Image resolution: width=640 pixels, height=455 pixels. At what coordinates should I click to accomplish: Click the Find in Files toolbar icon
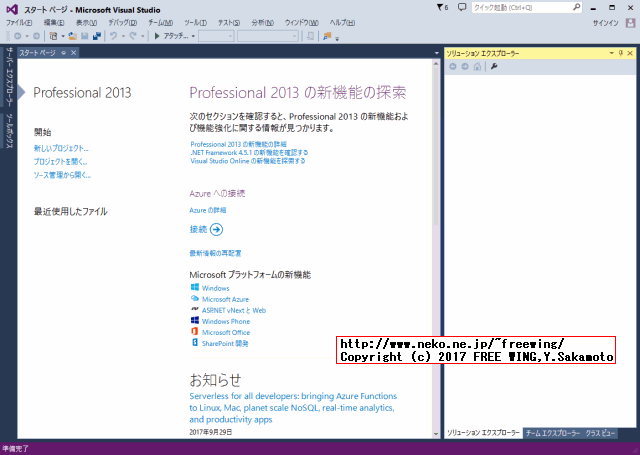(327, 36)
